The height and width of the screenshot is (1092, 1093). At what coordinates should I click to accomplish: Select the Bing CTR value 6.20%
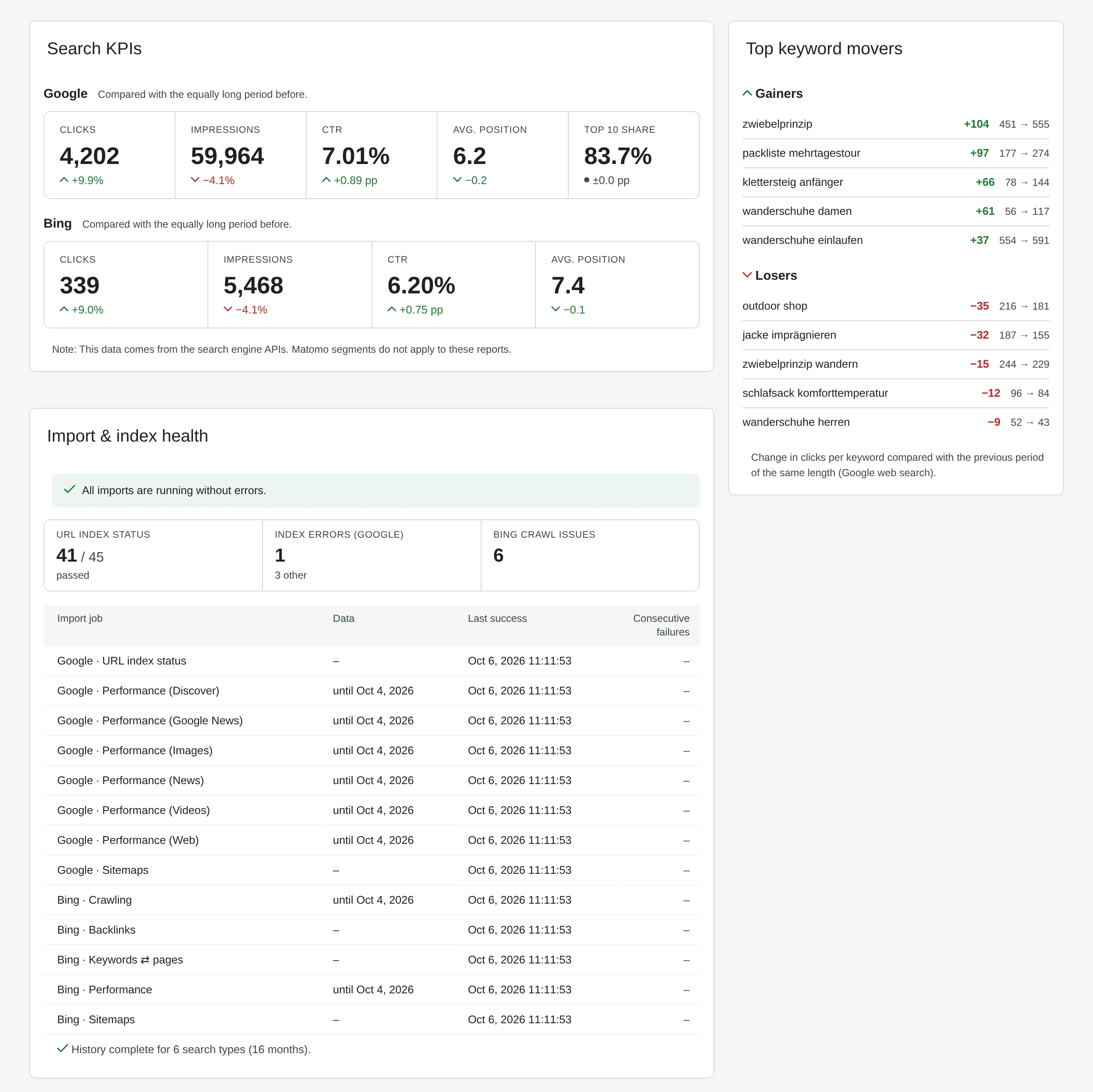421,286
